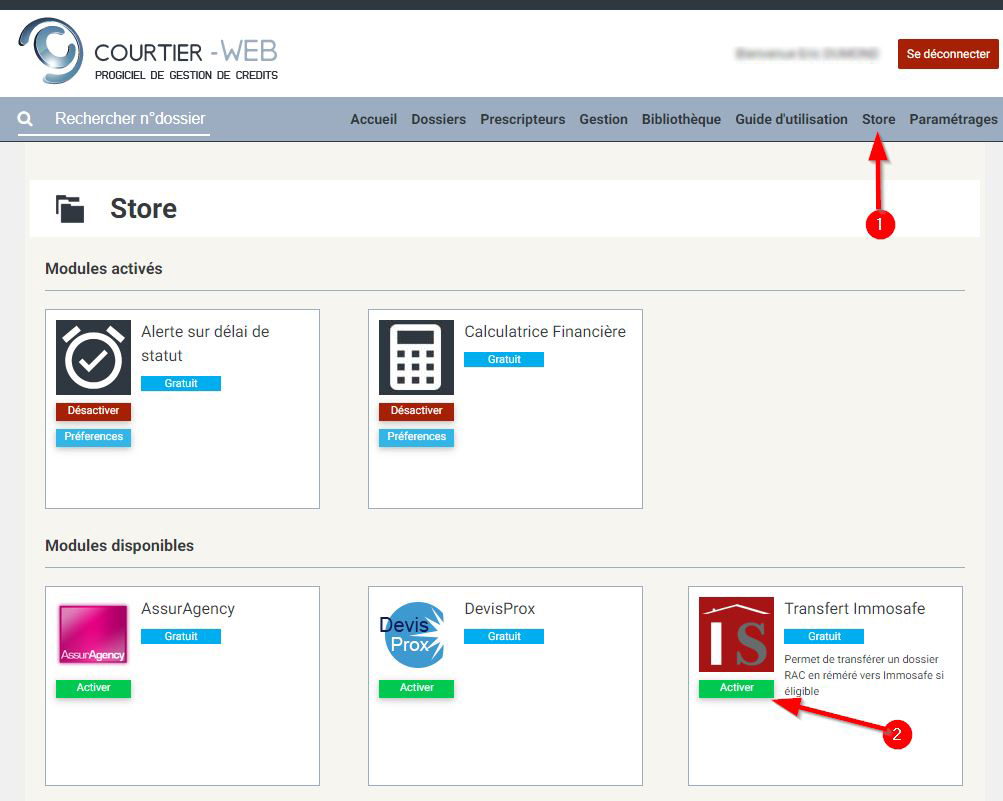
Task: Go to the Dossiers menu
Action: 438,119
